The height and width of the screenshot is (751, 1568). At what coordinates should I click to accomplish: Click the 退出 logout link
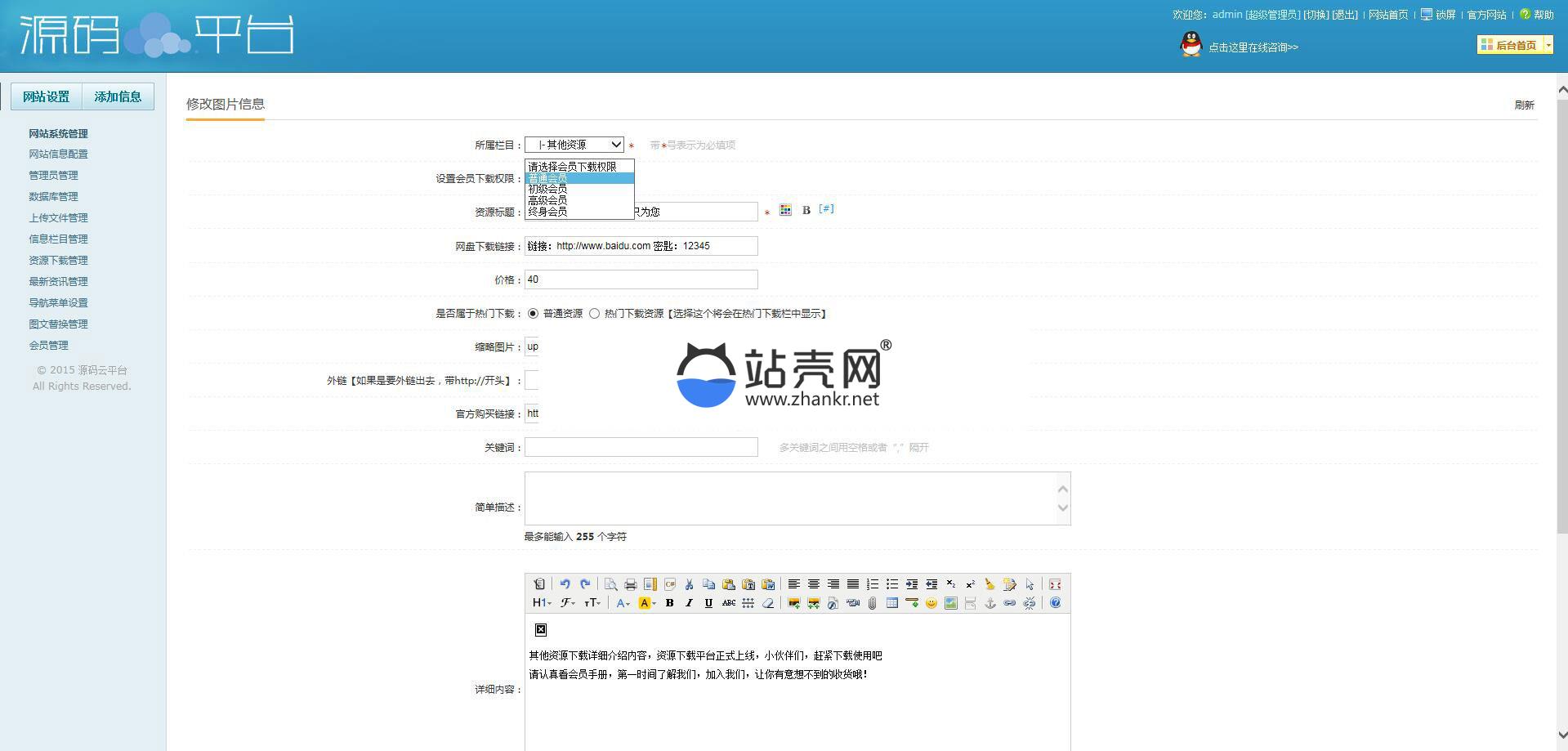(1344, 15)
